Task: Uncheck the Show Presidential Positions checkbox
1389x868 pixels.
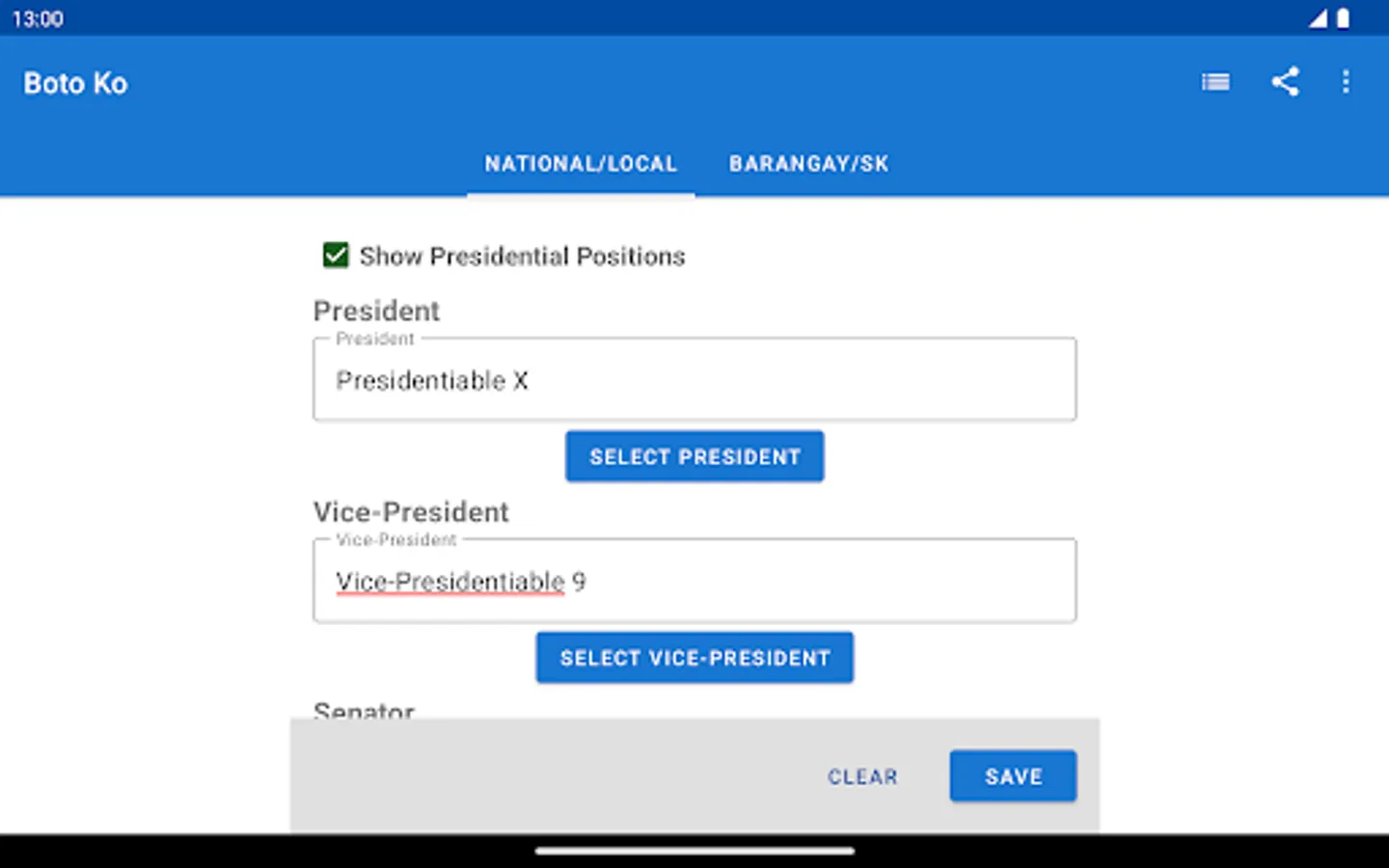Action: pyautogui.click(x=336, y=256)
